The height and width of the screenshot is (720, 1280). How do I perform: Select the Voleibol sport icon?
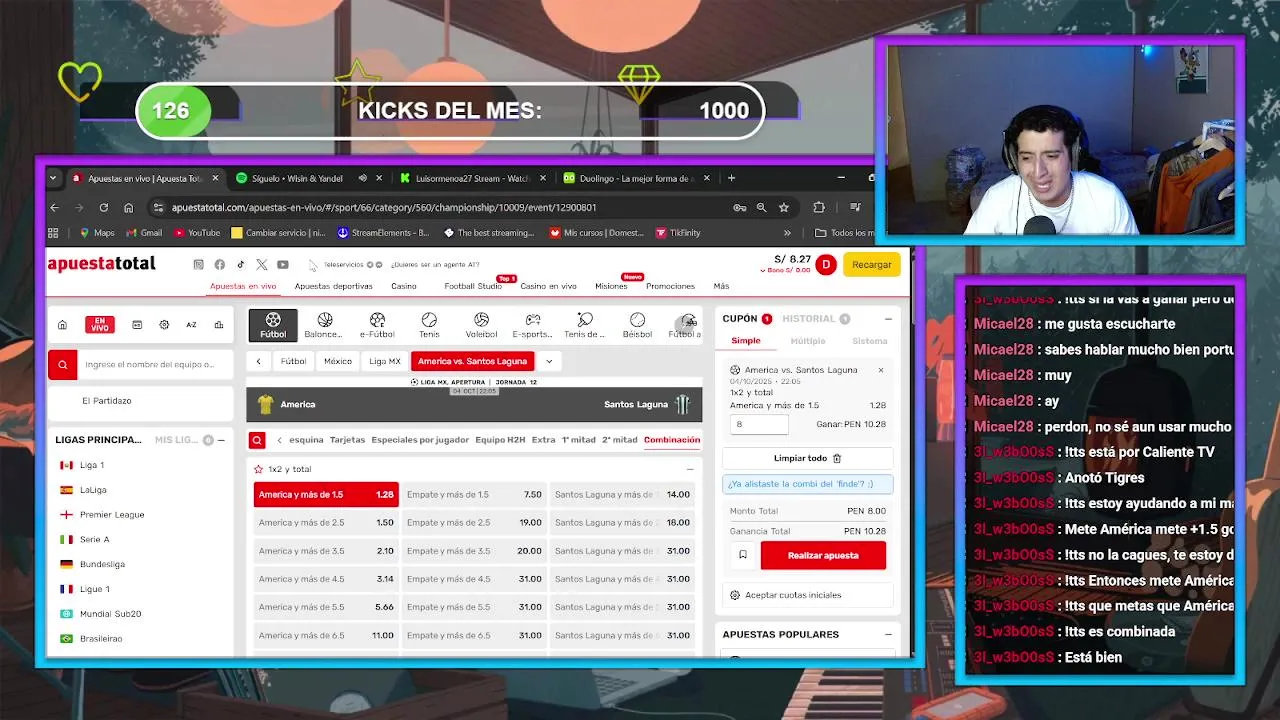coord(481,325)
